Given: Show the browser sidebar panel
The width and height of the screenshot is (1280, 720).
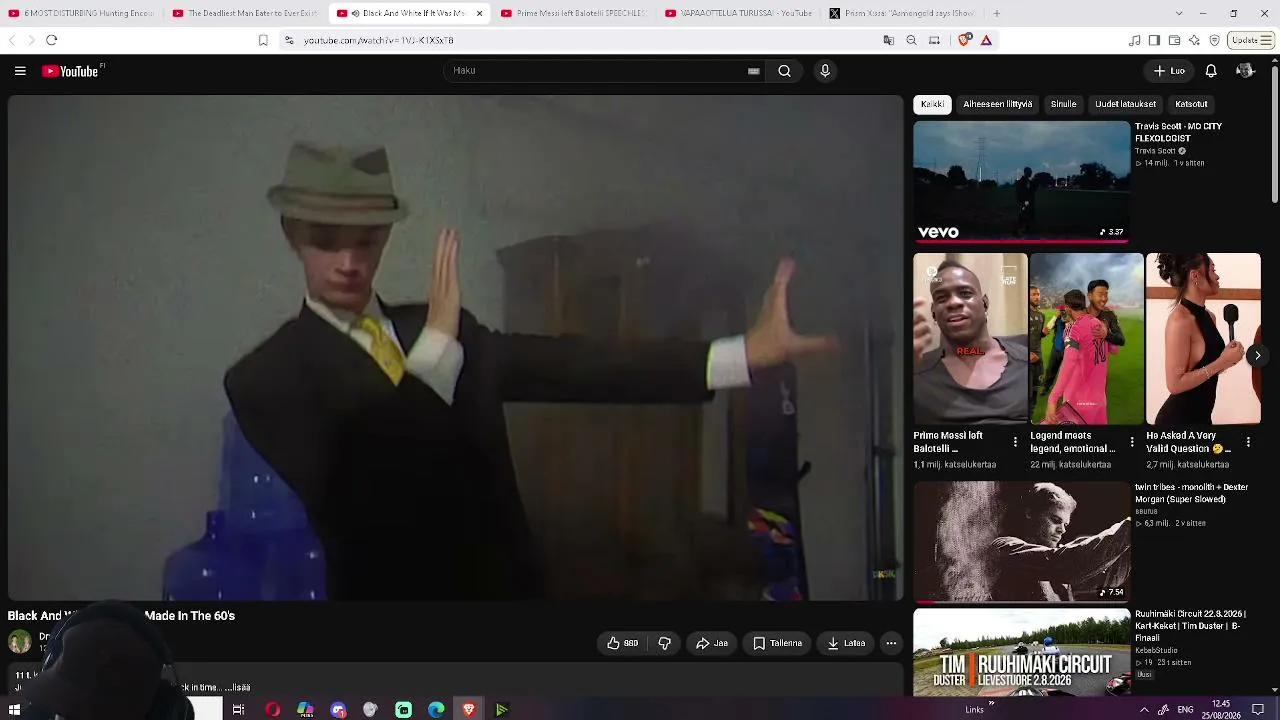Looking at the screenshot, I should point(1154,40).
